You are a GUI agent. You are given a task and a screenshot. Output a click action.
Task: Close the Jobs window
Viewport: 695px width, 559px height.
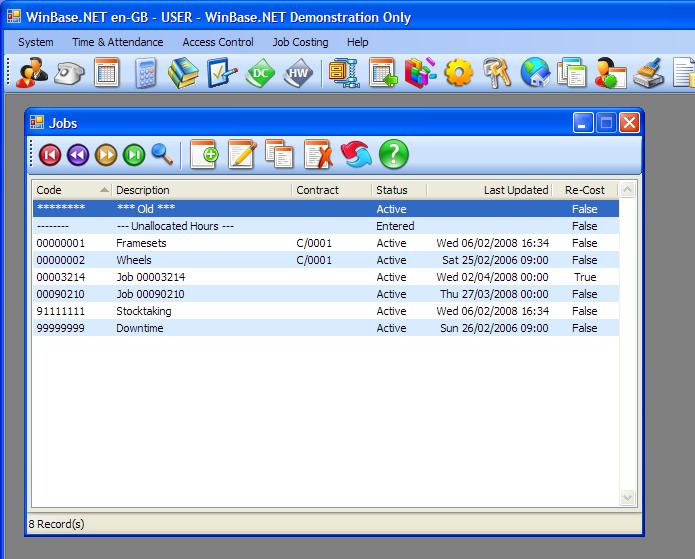[629, 123]
